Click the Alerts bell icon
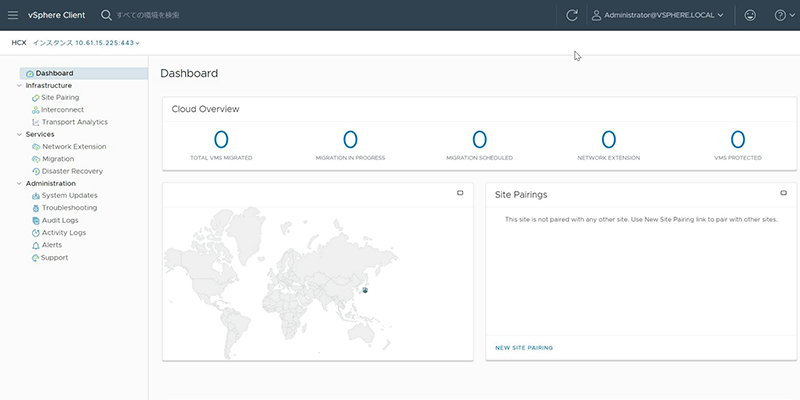Screen dimensions: 800x400 (x=36, y=245)
